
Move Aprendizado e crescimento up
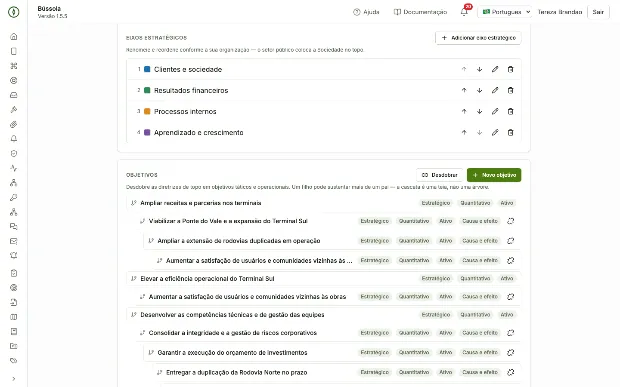pyautogui.click(x=464, y=132)
